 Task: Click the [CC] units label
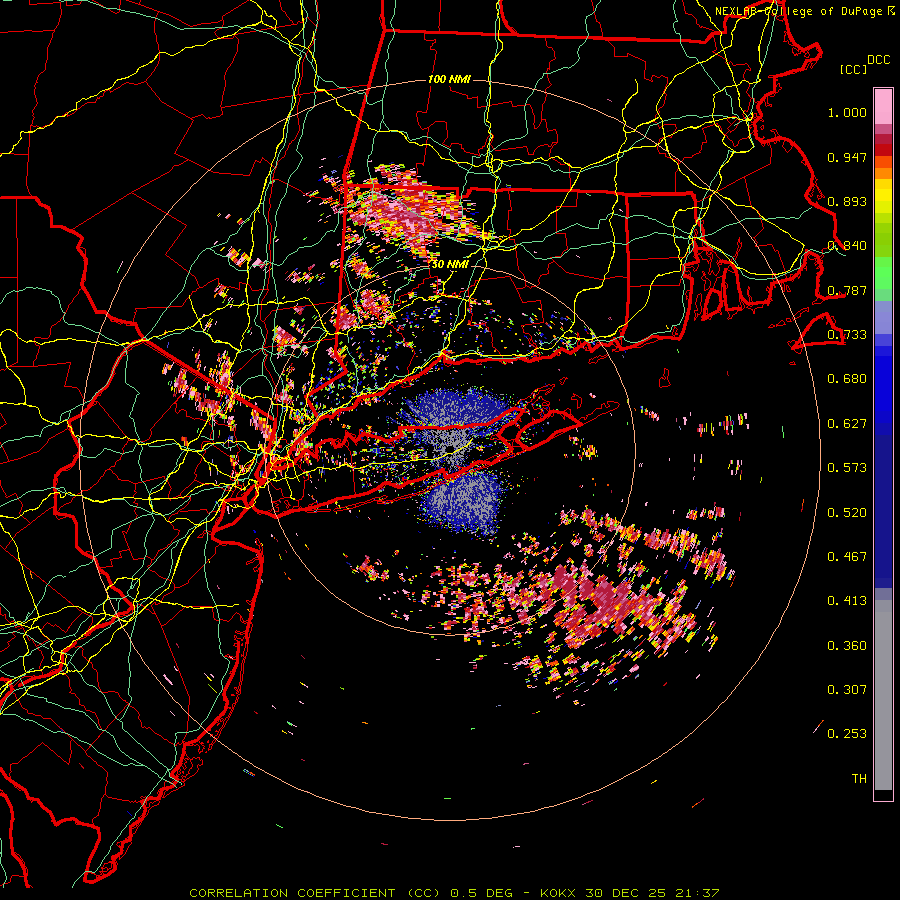(x=853, y=69)
